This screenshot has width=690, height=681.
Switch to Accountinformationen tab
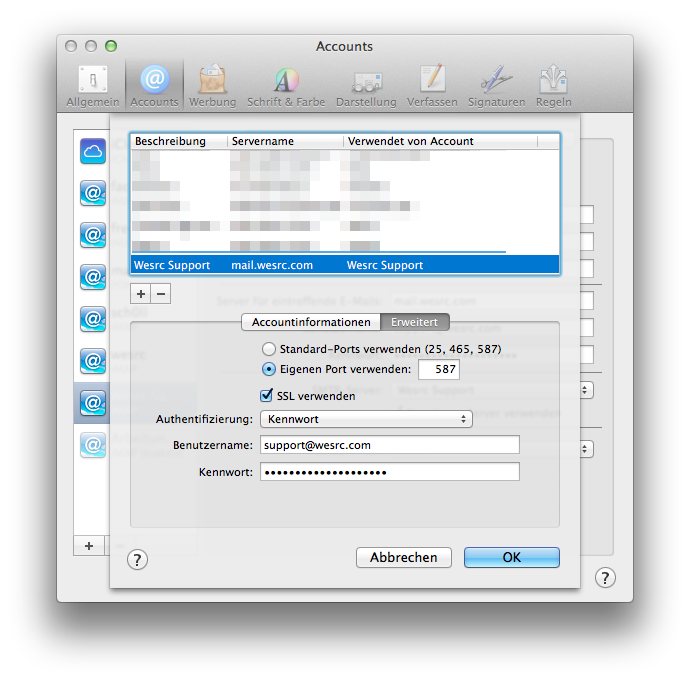[311, 322]
